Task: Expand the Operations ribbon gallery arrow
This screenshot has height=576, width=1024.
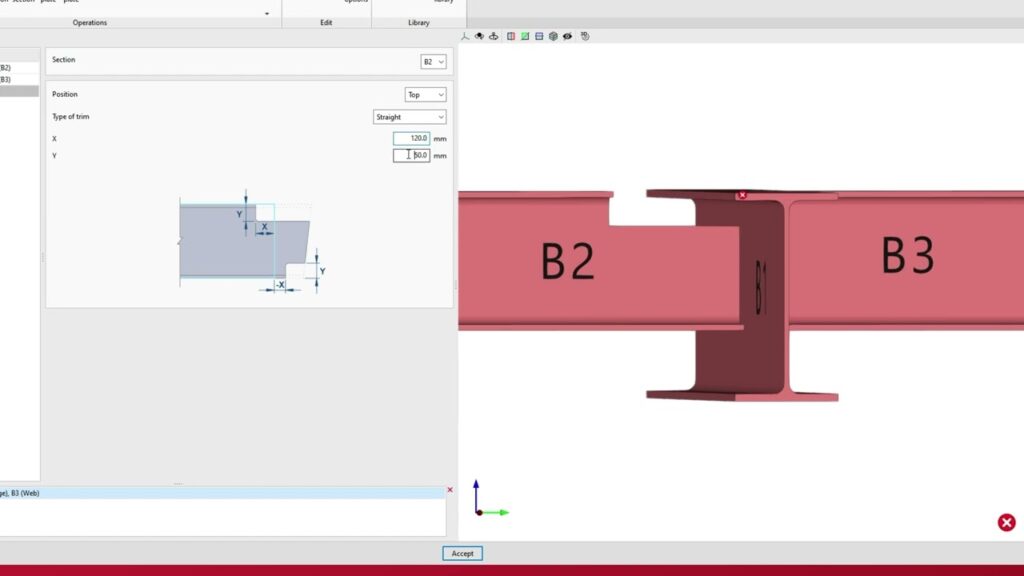Action: [266, 14]
